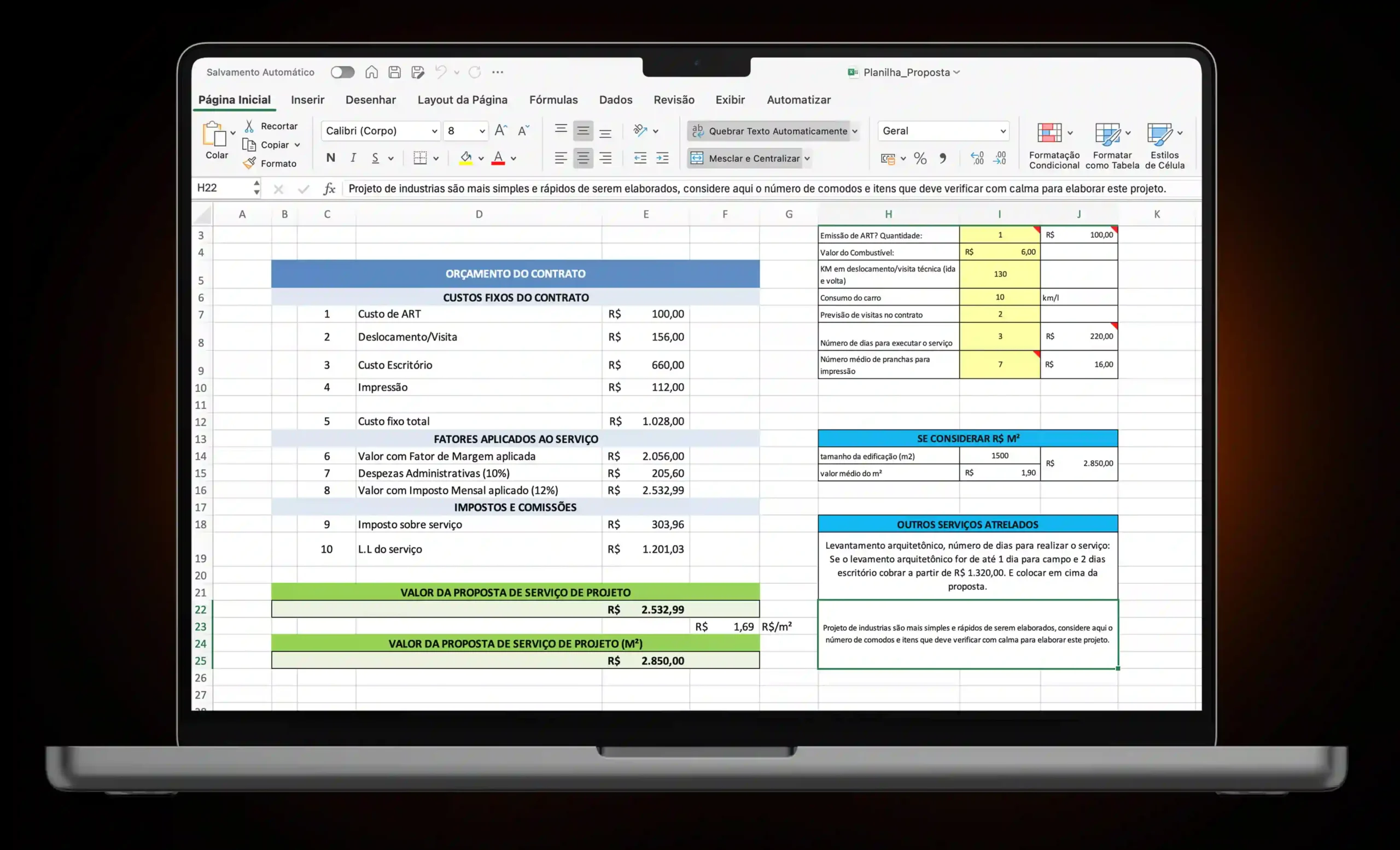Image resolution: width=1400 pixels, height=850 pixels.
Task: Open the Fórmulas ribbon tab
Action: tap(553, 100)
